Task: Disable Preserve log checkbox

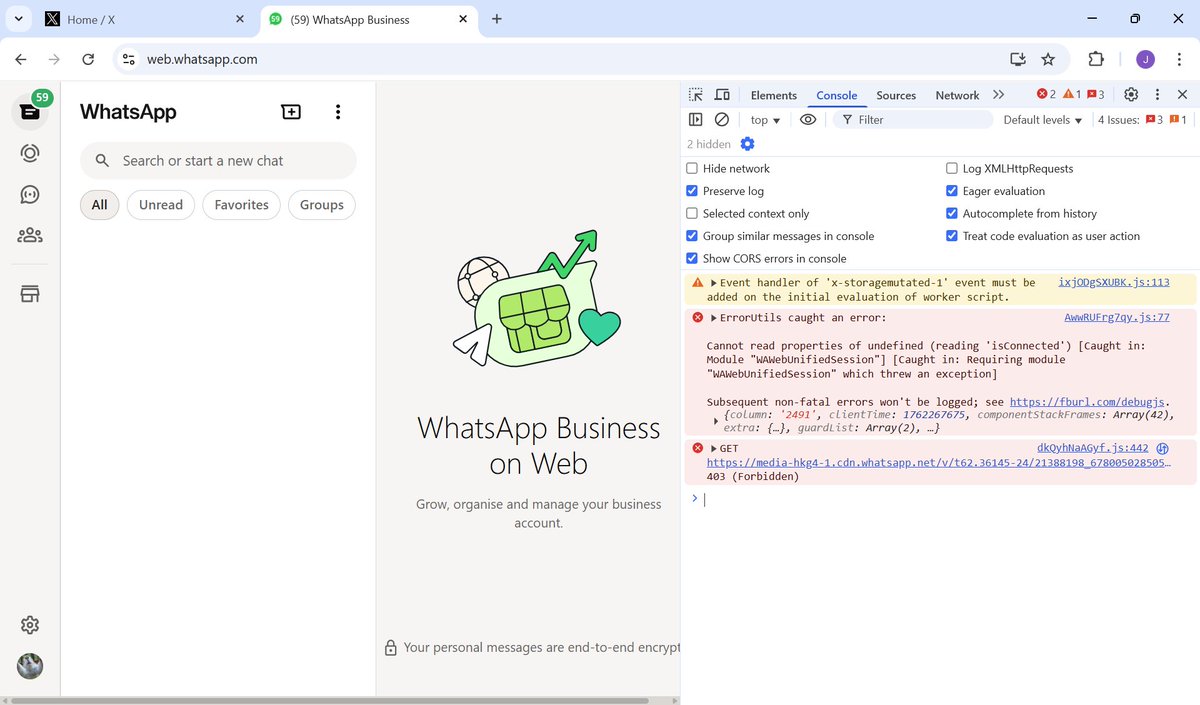Action: [692, 191]
